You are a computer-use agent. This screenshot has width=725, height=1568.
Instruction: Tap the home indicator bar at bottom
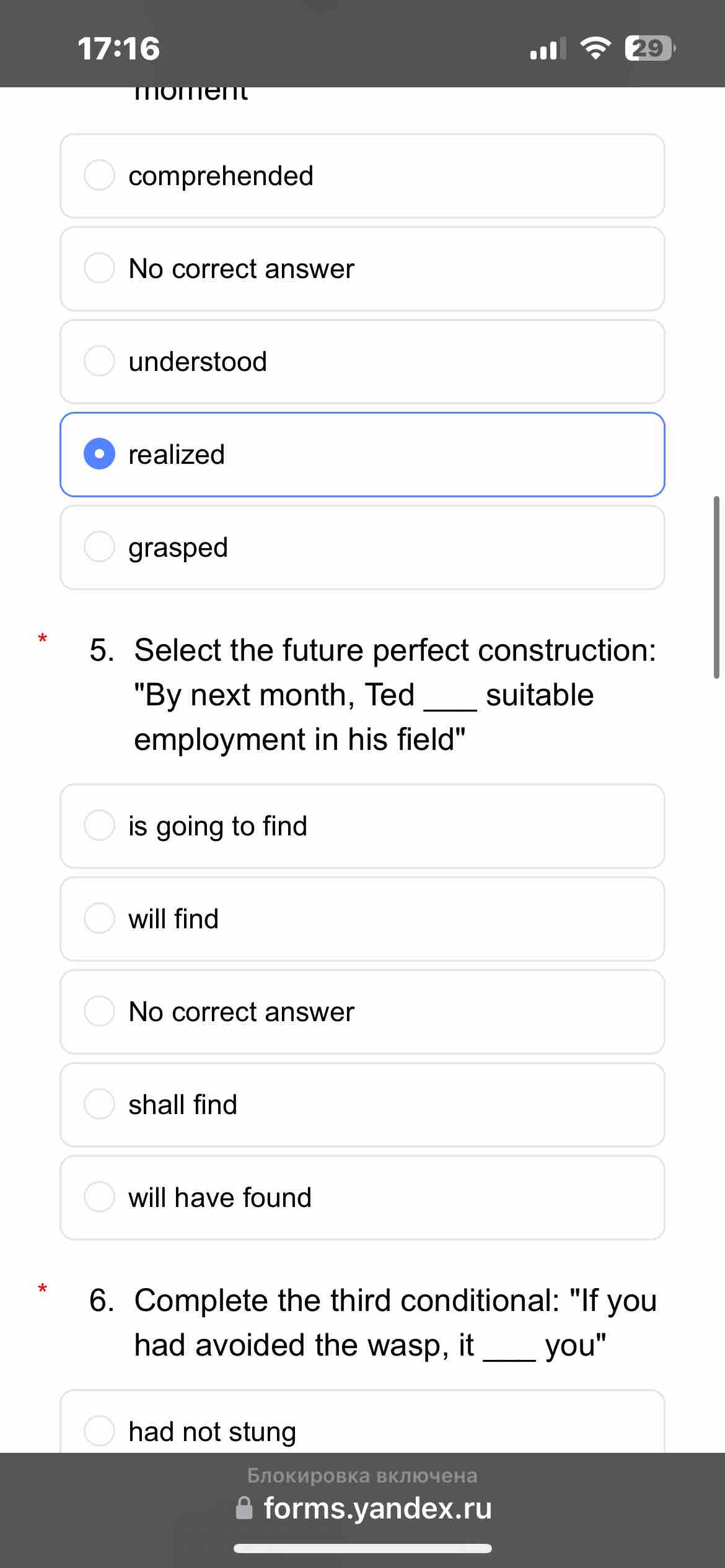[x=362, y=1548]
